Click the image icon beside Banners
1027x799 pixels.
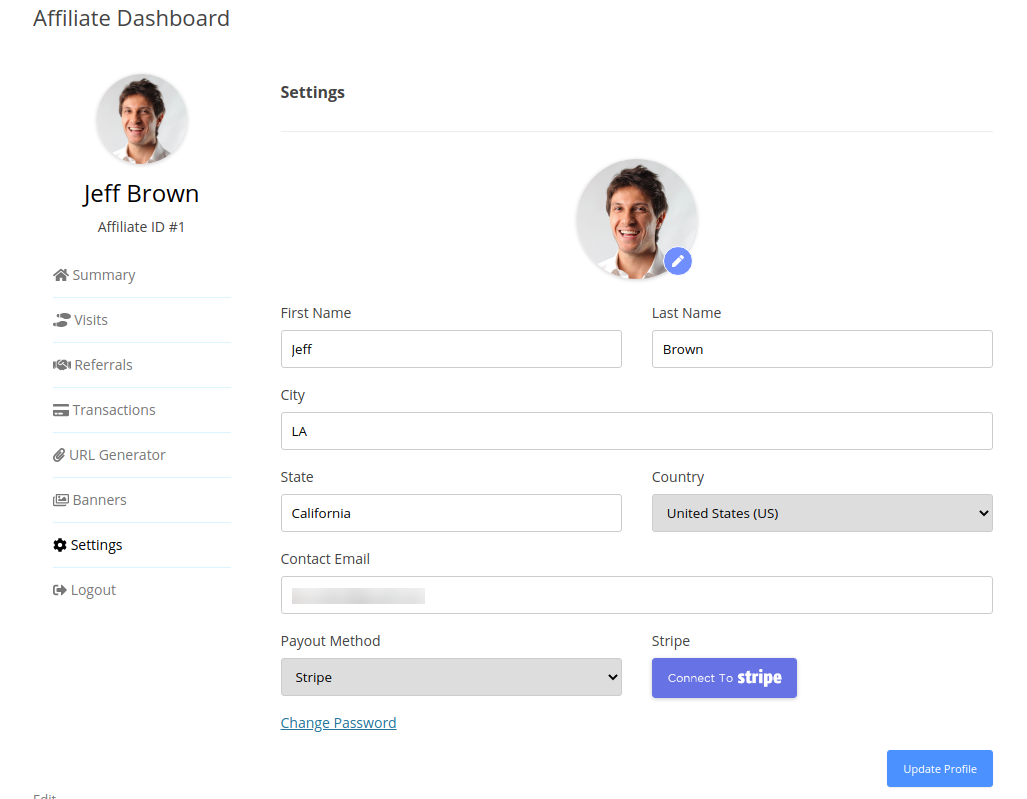[x=61, y=500]
